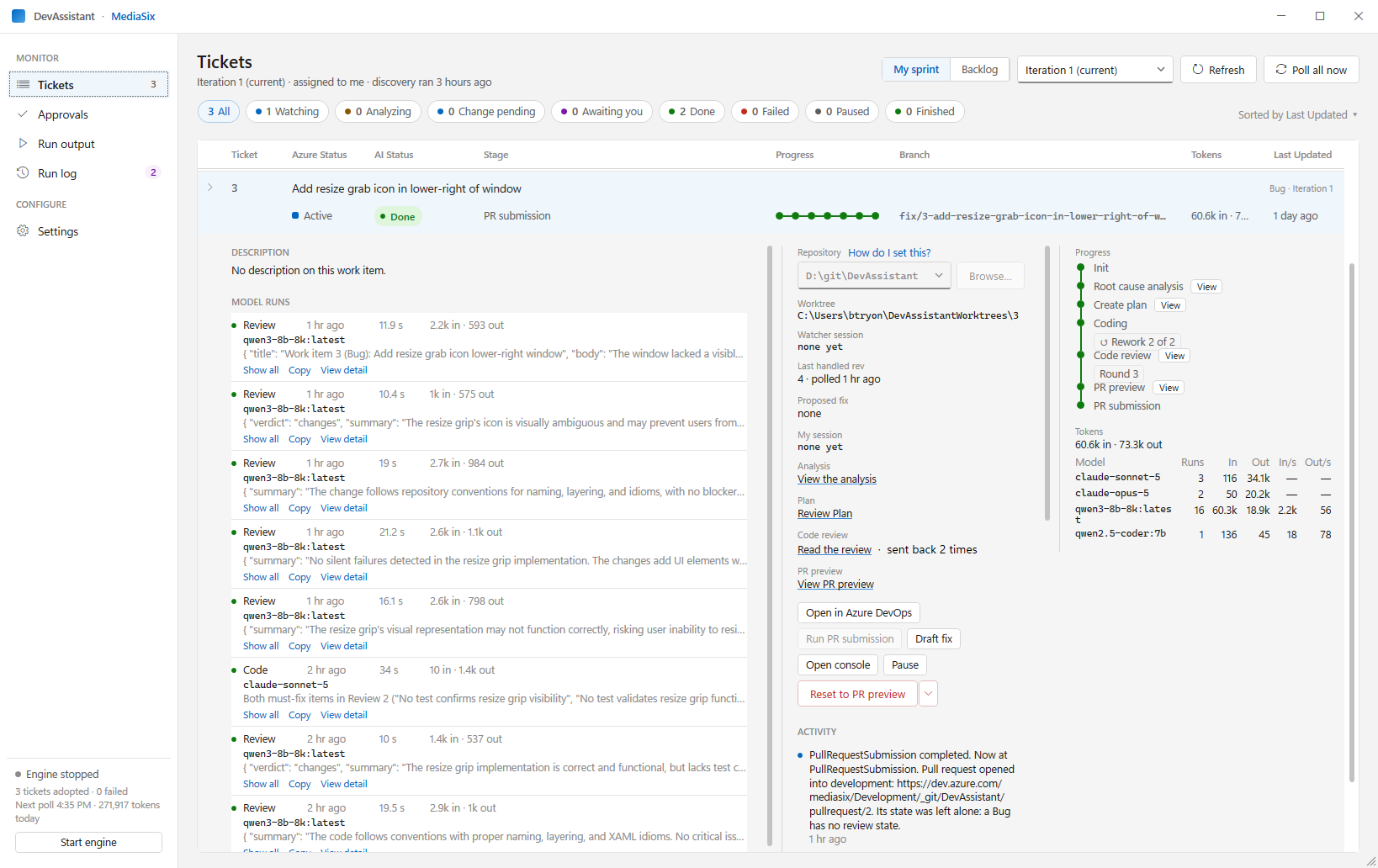
Task: Click the Tickets list icon in sidebar
Action: tap(24, 84)
